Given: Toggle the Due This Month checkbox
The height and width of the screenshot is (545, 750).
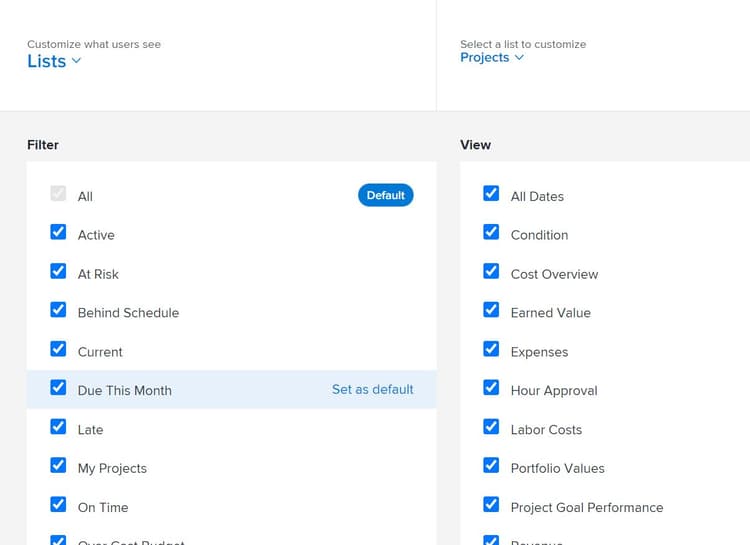Looking at the screenshot, I should point(58,388).
